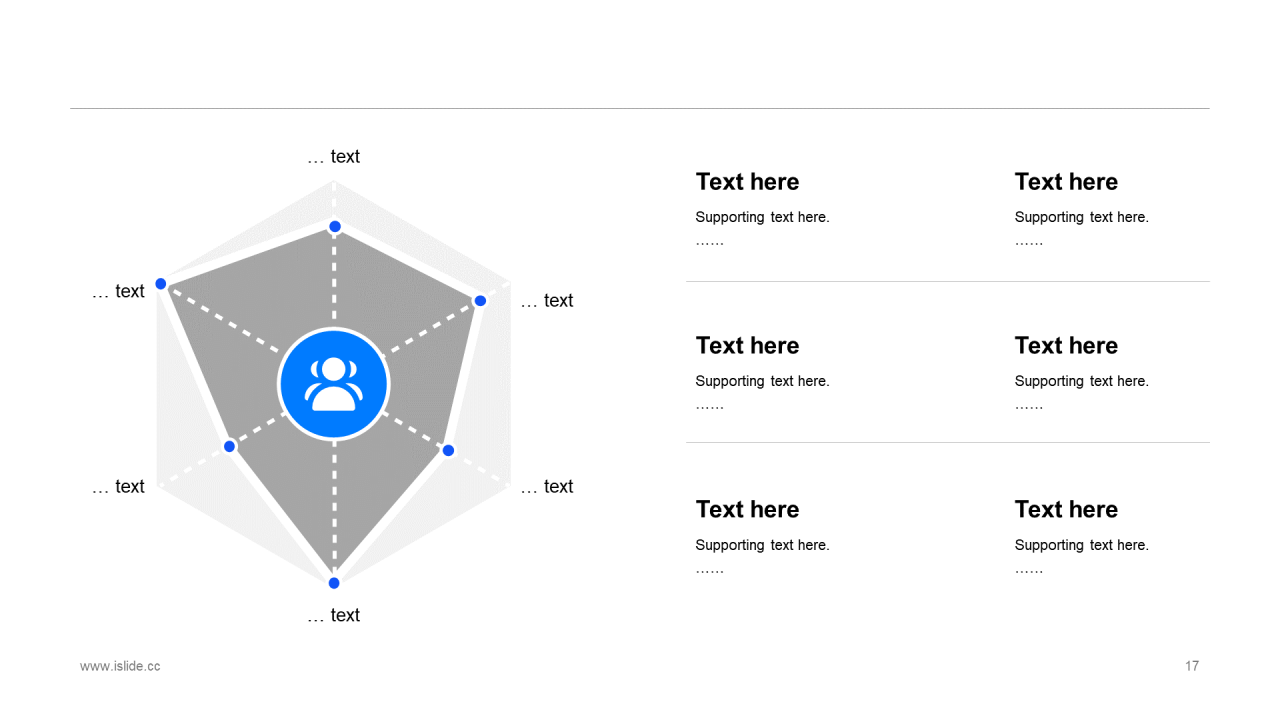The height and width of the screenshot is (720, 1280).
Task: Click supporting text under bottom-right heading
Action: 1081,545
